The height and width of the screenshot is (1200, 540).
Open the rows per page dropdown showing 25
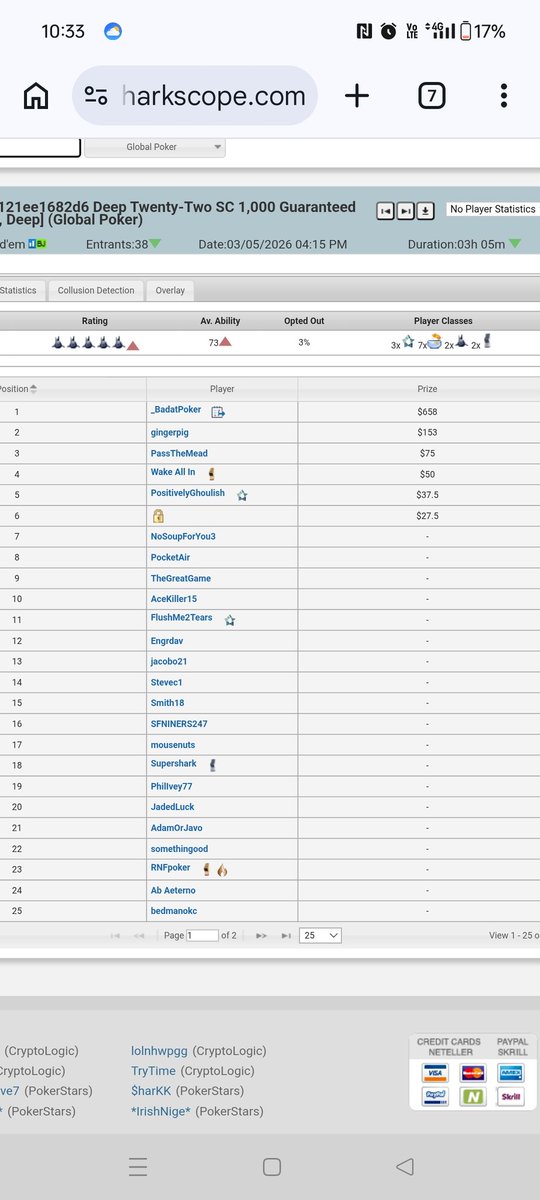tap(320, 935)
